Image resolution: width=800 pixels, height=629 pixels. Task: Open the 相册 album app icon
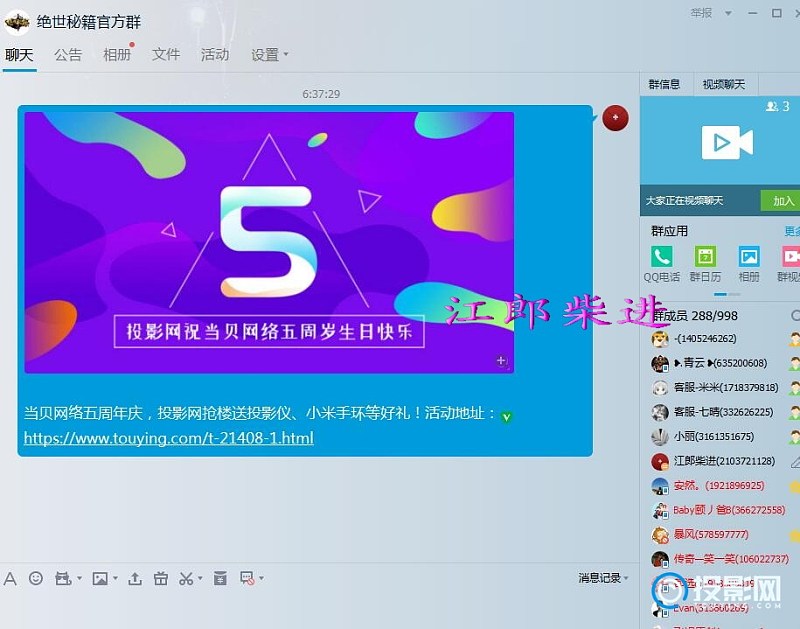pyautogui.click(x=749, y=257)
